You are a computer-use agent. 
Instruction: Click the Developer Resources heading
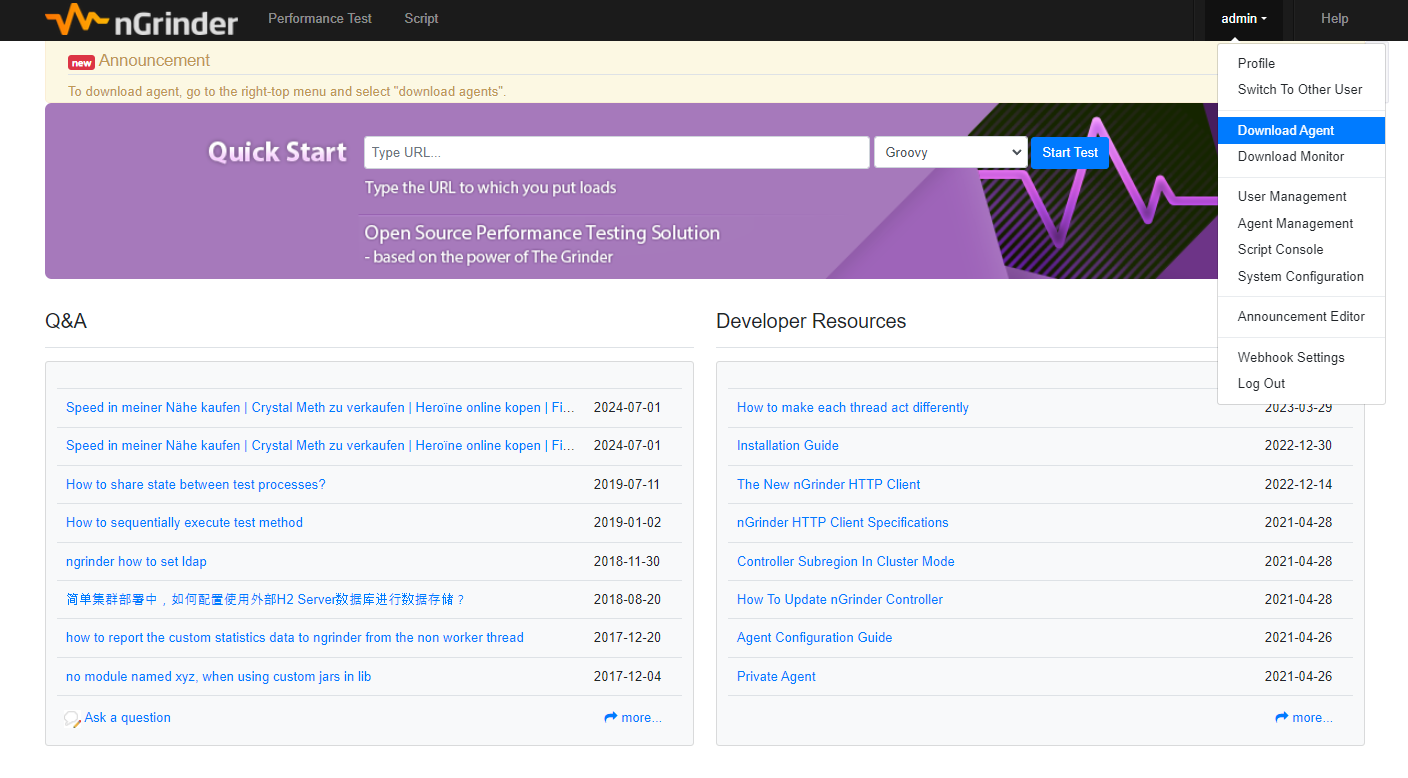(811, 321)
